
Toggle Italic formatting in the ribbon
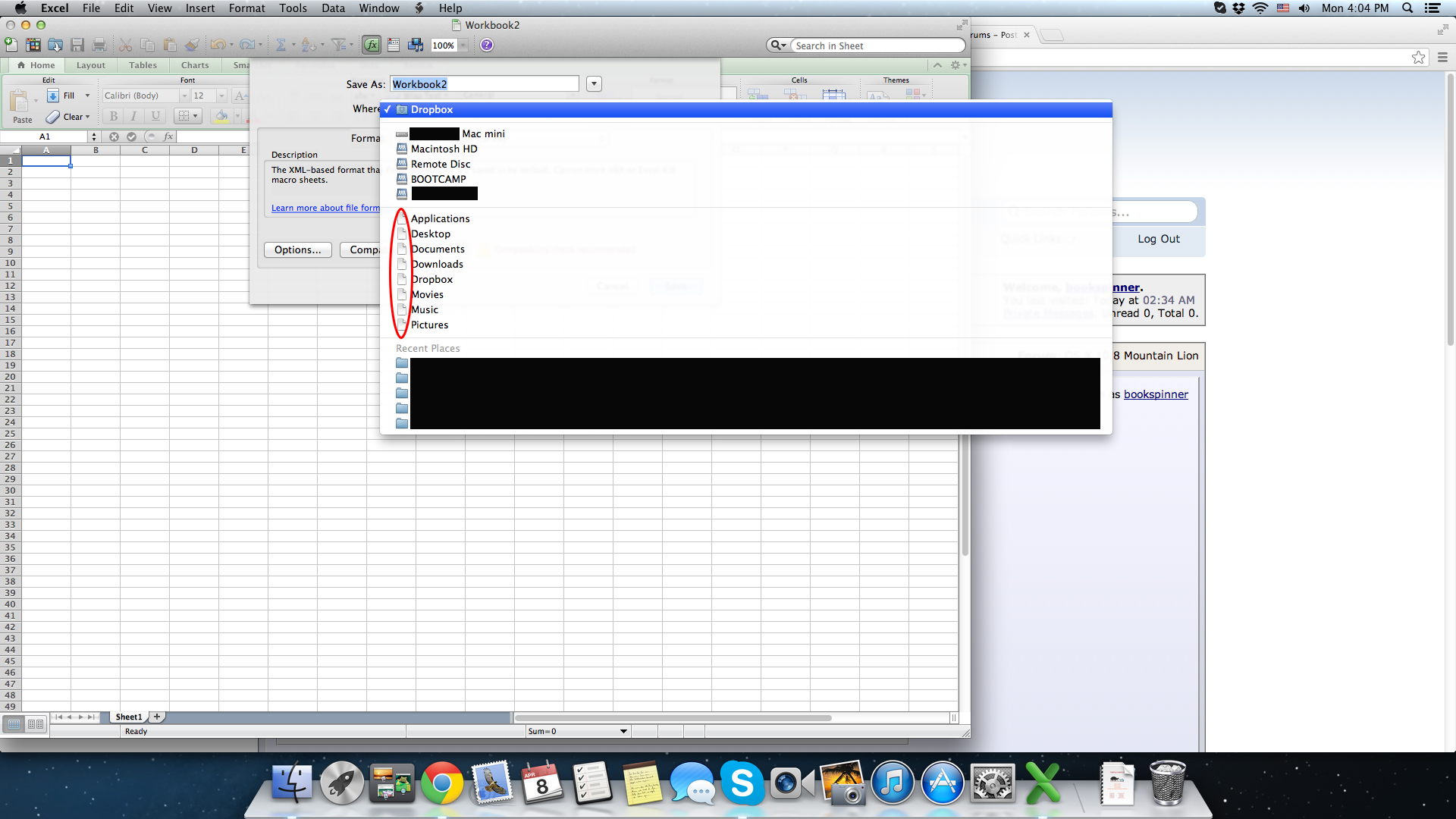point(133,116)
